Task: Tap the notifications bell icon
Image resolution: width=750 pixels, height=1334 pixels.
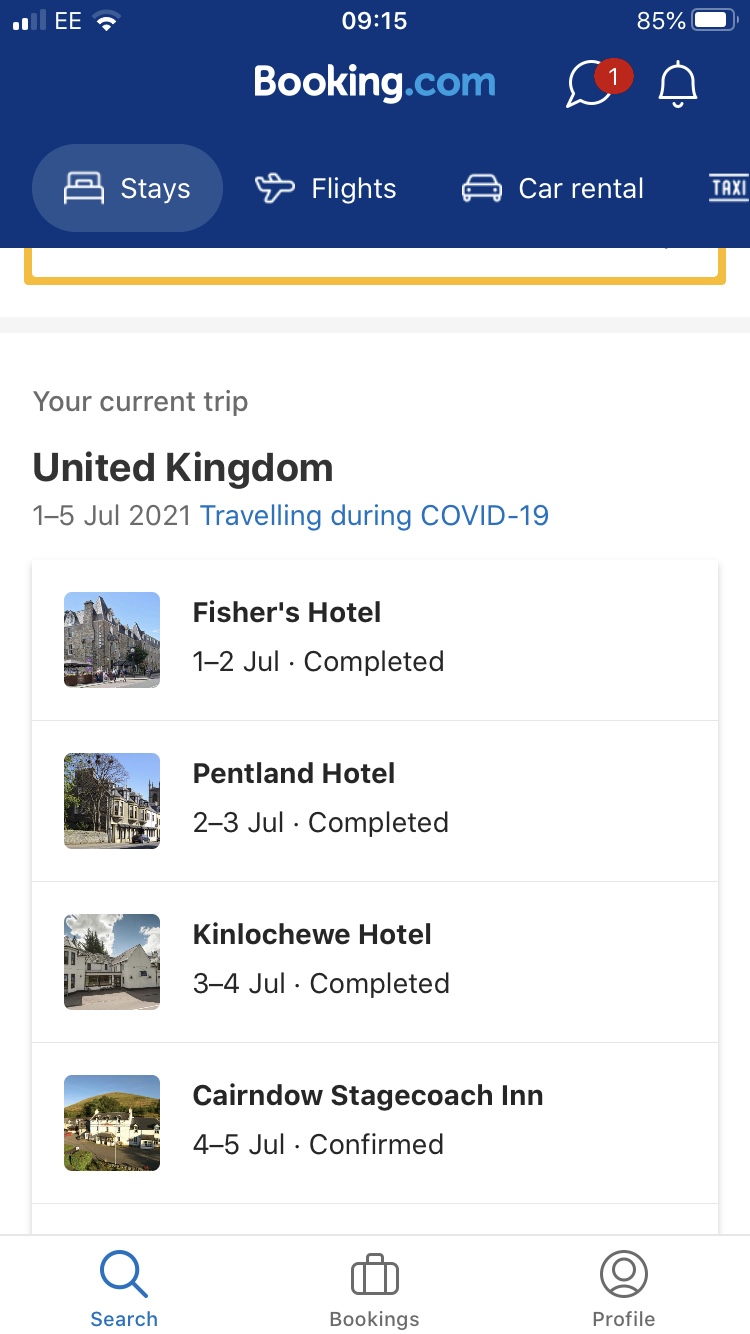Action: click(x=677, y=85)
